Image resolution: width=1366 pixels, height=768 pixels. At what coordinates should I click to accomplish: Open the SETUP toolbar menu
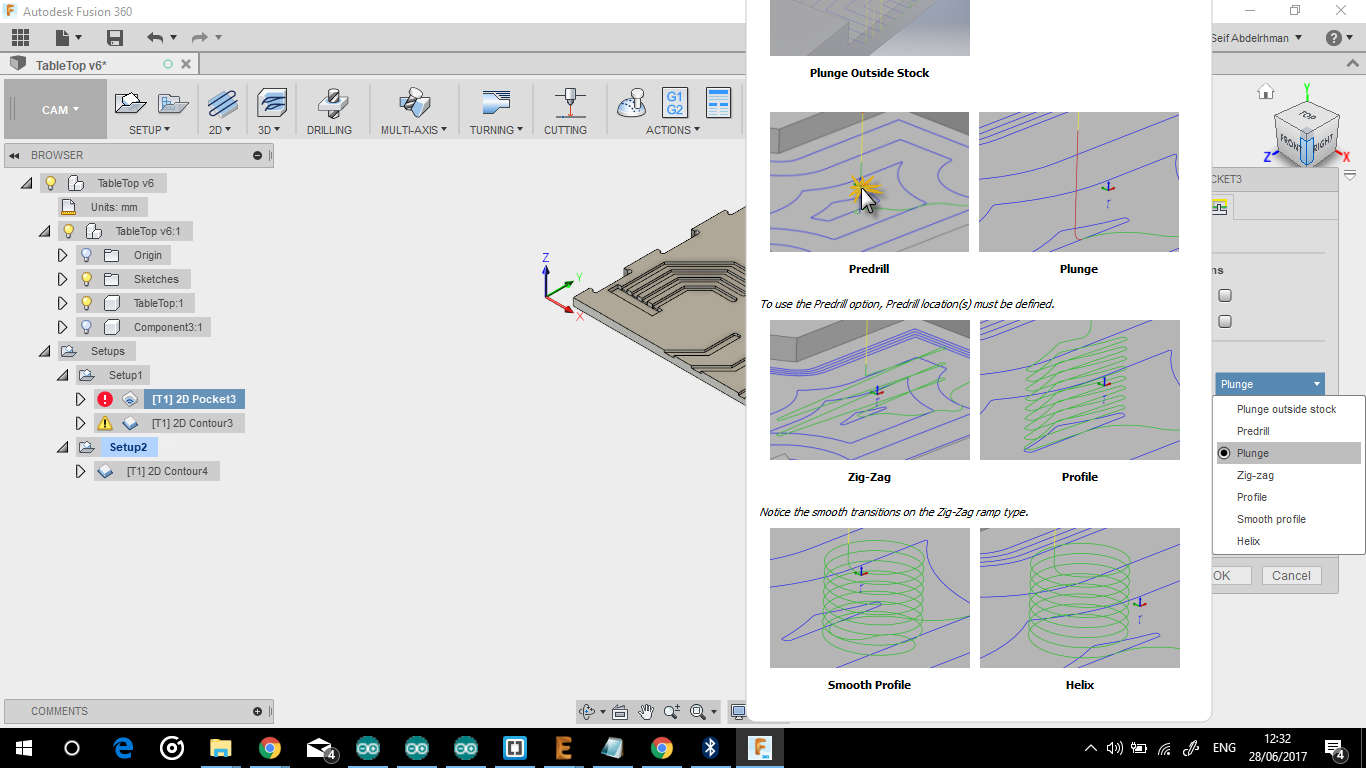(x=149, y=130)
